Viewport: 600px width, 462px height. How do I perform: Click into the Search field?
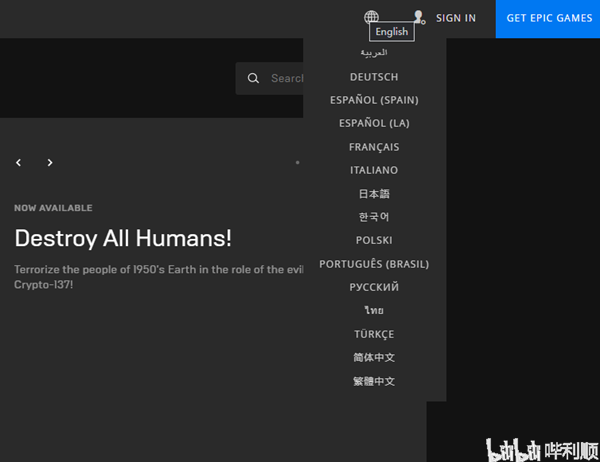pos(269,78)
